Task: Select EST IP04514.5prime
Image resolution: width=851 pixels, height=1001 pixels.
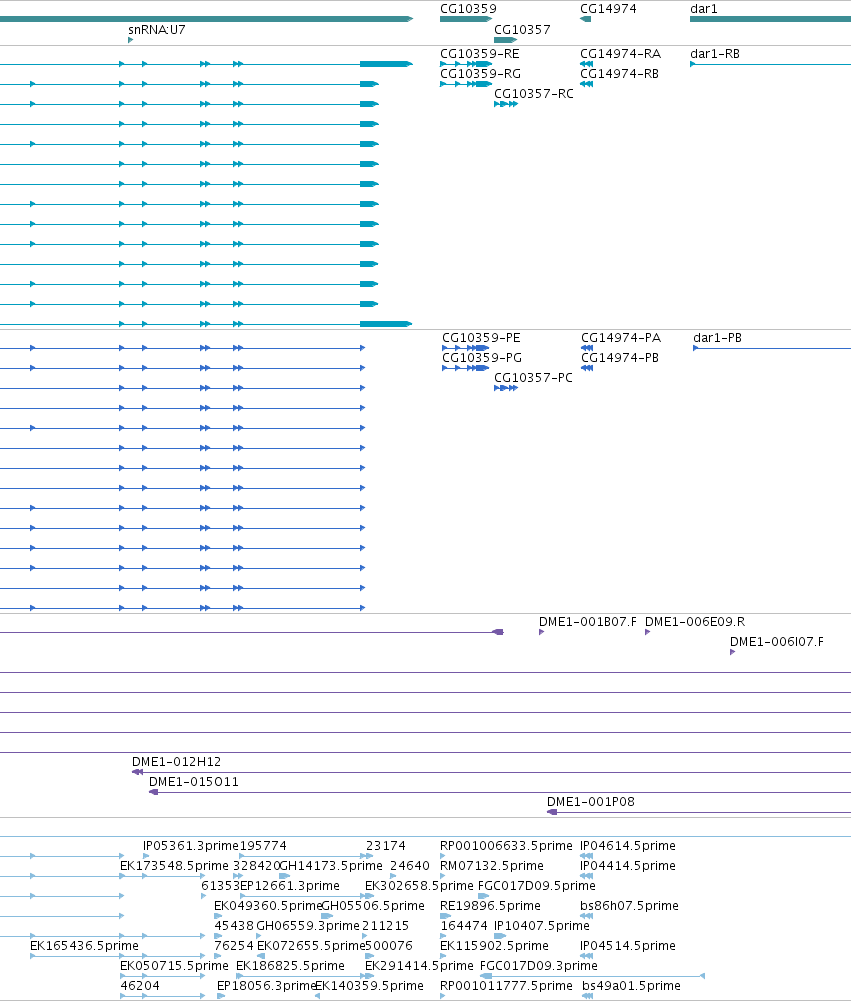Action: tap(628, 946)
